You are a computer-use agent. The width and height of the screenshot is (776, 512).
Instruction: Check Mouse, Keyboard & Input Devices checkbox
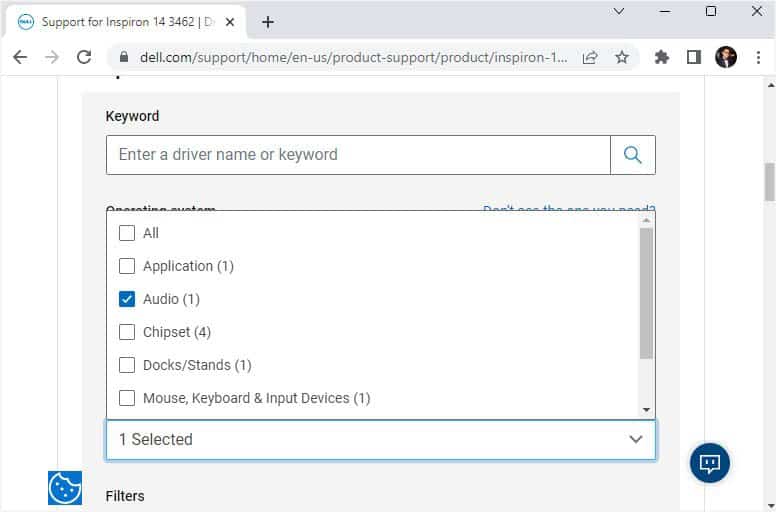point(127,398)
